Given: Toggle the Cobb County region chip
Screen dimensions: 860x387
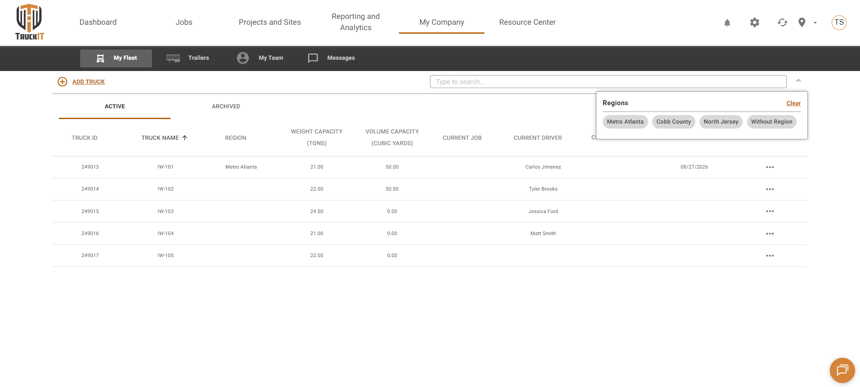Looking at the screenshot, I should (674, 122).
